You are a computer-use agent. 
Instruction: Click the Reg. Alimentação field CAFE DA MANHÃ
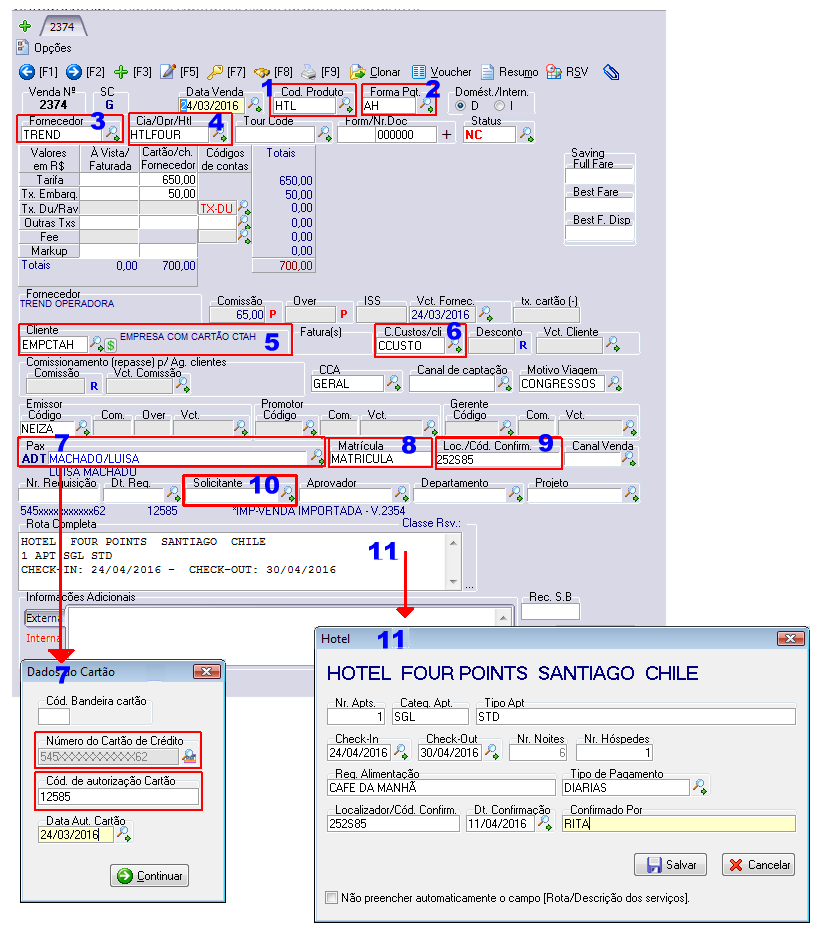[x=441, y=787]
